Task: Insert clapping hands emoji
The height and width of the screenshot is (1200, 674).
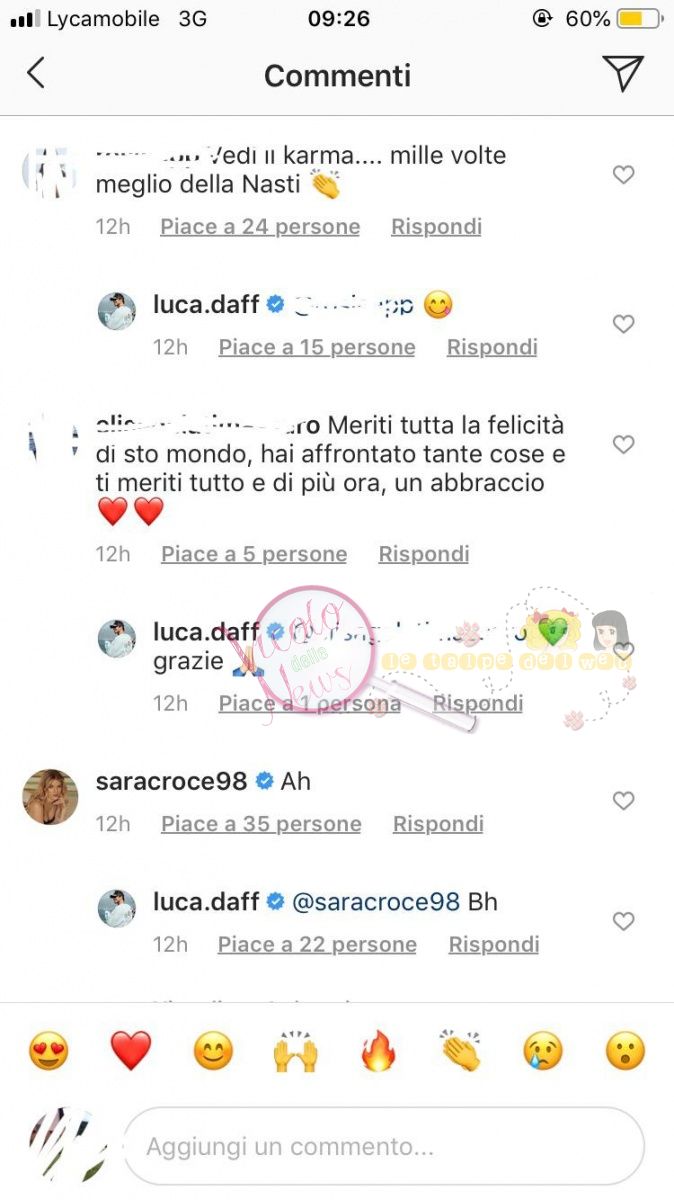Action: (x=460, y=1051)
